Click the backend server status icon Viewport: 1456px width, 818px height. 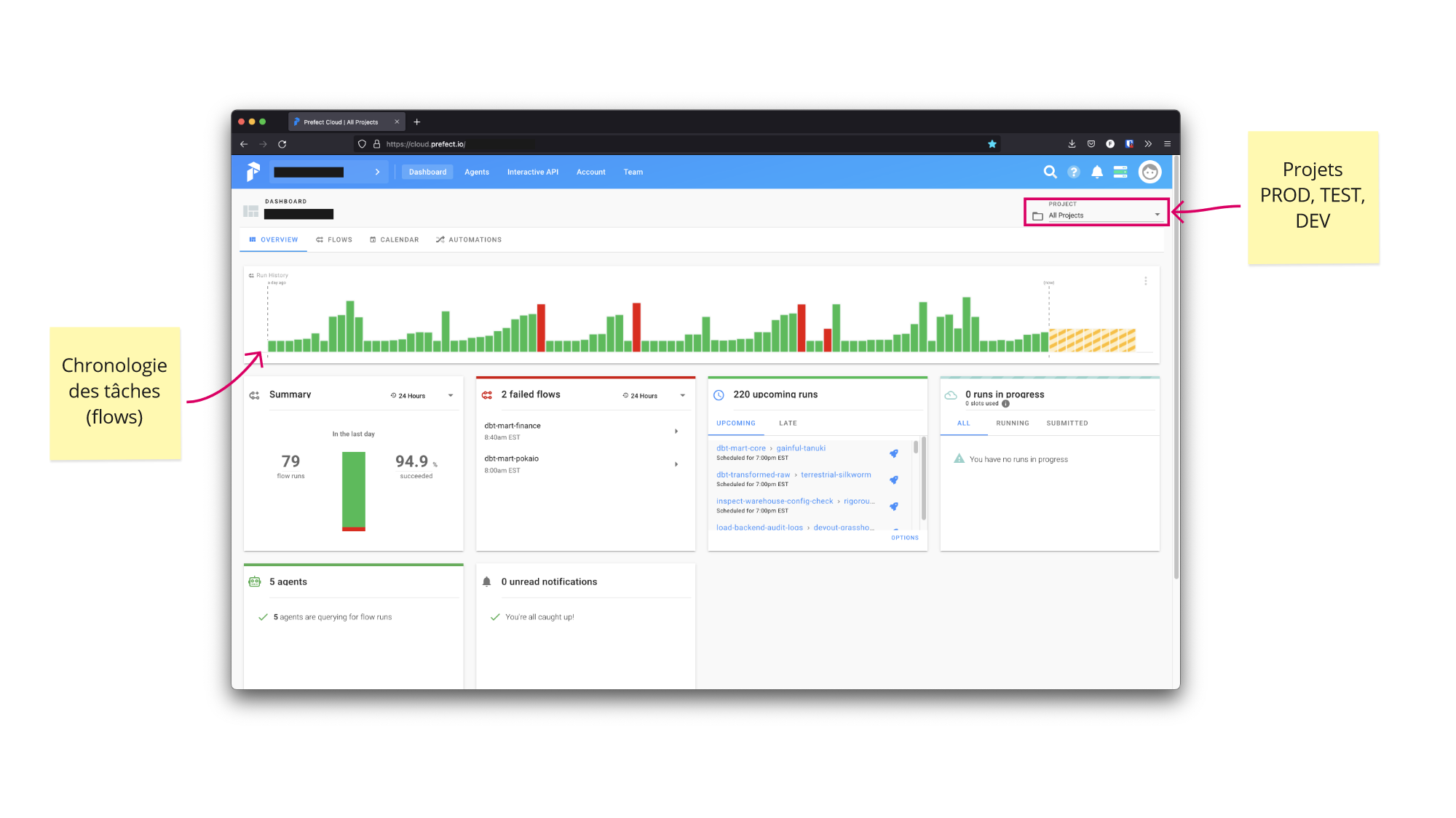(x=1120, y=172)
